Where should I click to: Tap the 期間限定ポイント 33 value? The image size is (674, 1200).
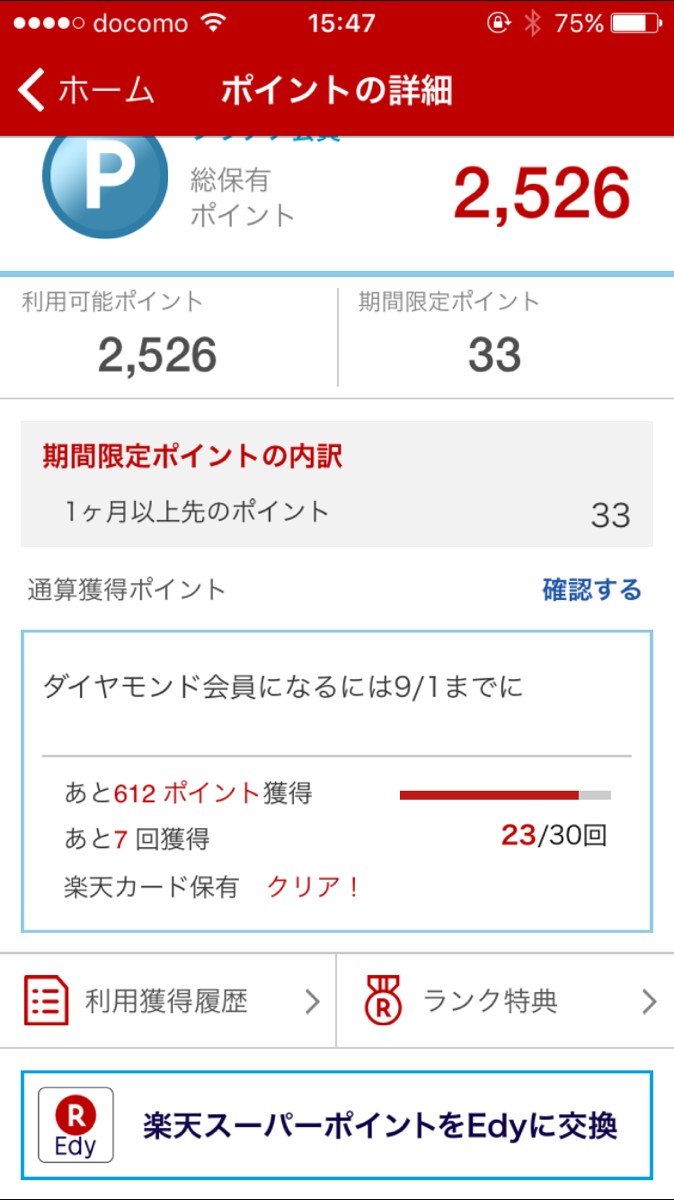pos(494,355)
